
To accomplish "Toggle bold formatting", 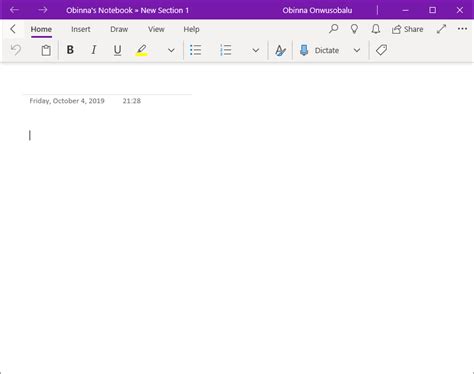I will click(70, 50).
